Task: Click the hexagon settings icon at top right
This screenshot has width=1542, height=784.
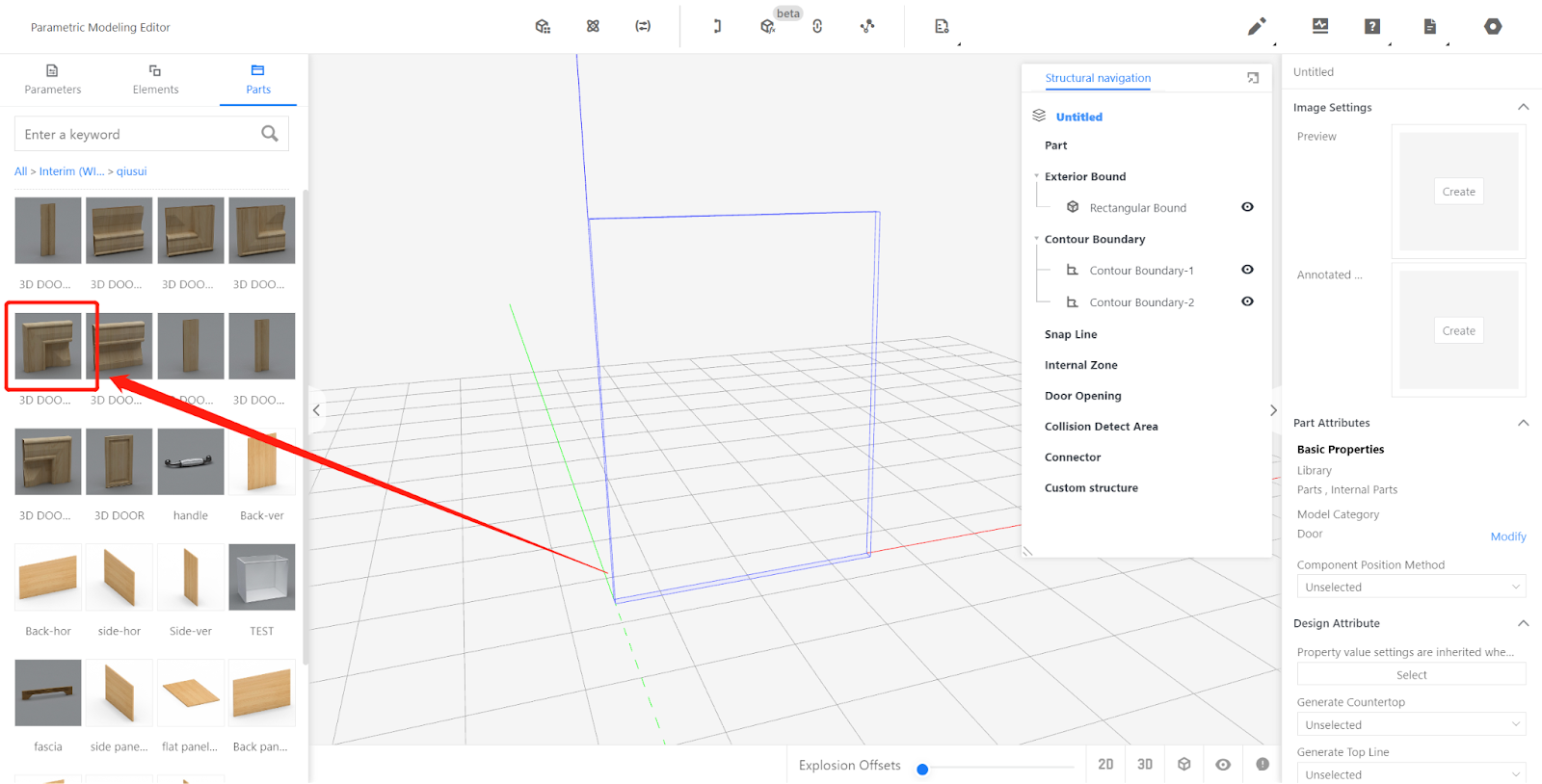Action: (x=1493, y=27)
